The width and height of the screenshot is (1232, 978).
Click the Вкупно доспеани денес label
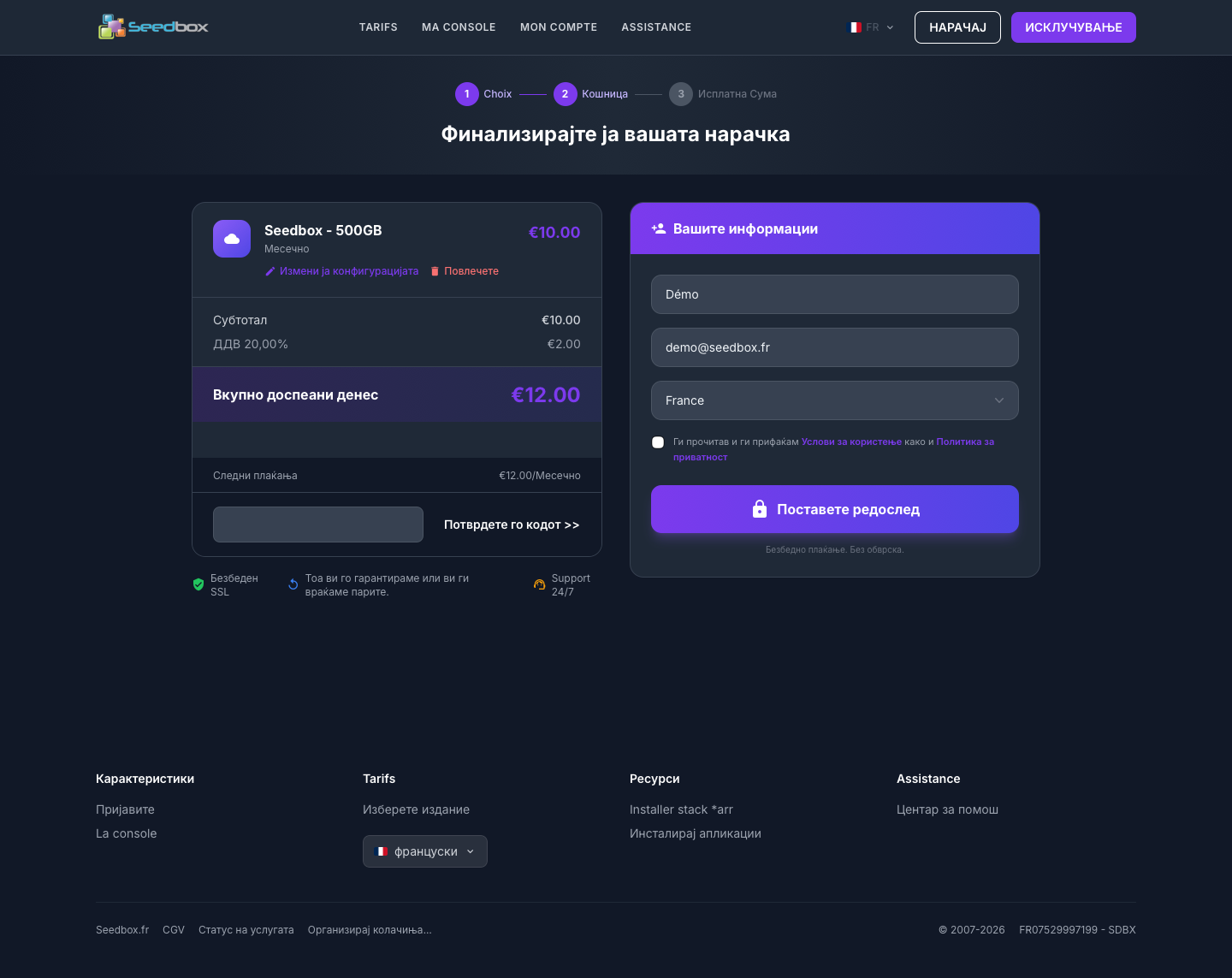[295, 394]
